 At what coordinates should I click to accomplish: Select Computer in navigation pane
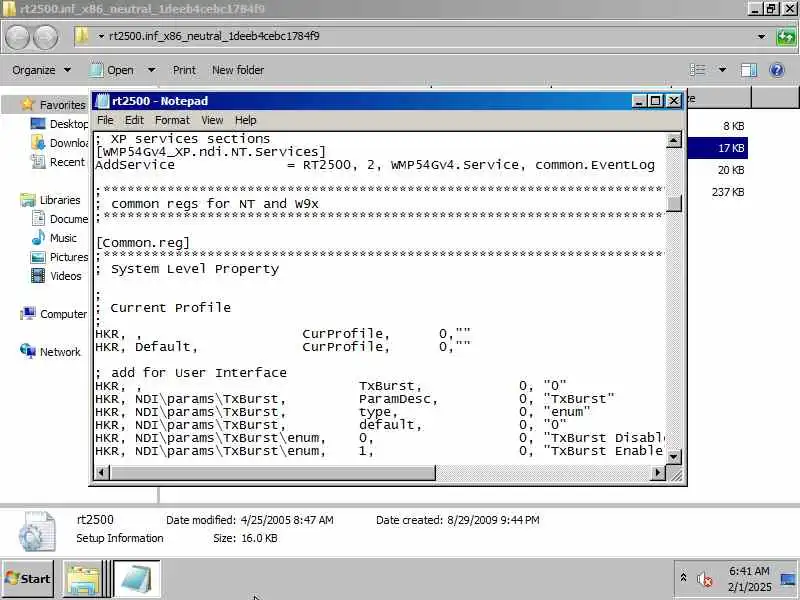click(63, 314)
